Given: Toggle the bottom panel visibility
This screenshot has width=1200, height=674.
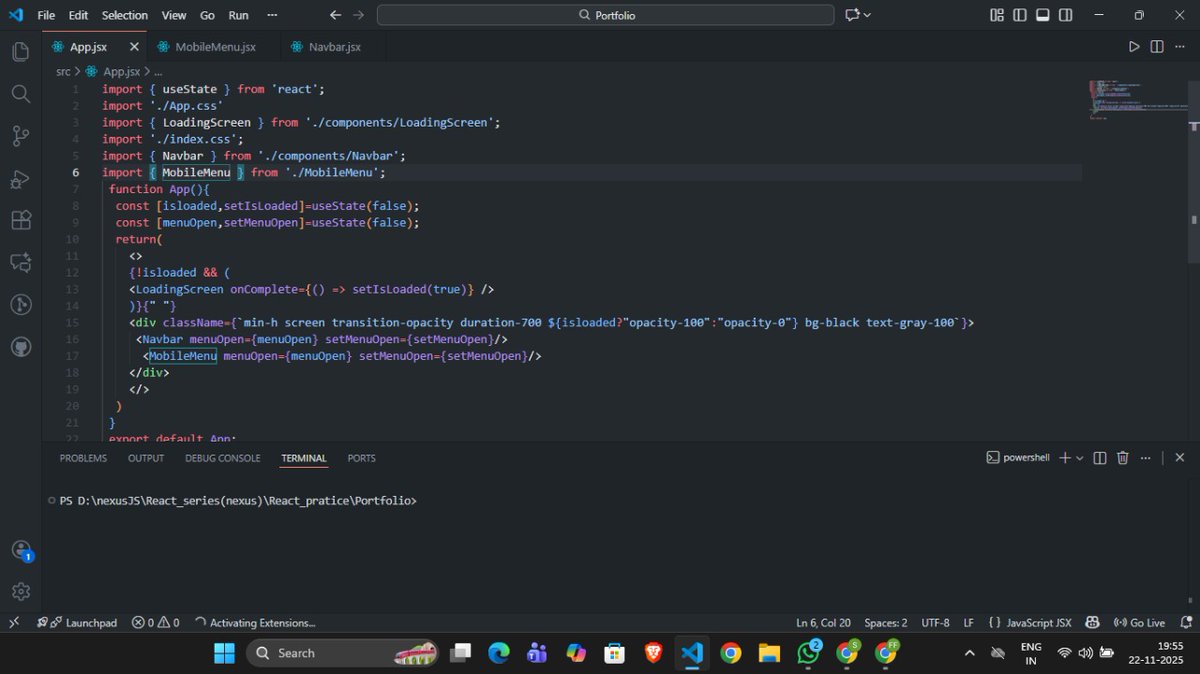Looking at the screenshot, I should tap(1043, 15).
